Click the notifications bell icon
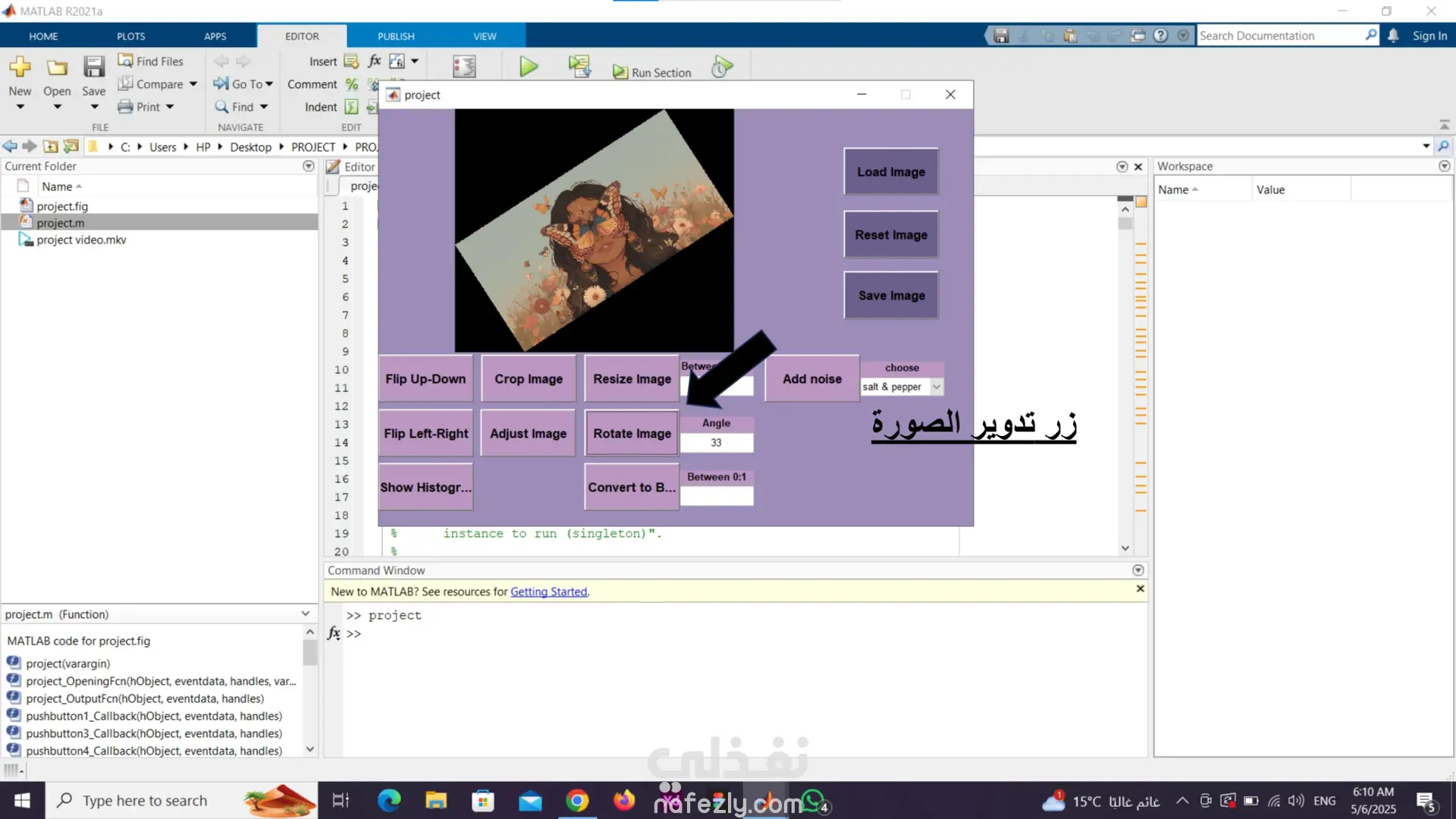The image size is (1456, 819). 1393,36
